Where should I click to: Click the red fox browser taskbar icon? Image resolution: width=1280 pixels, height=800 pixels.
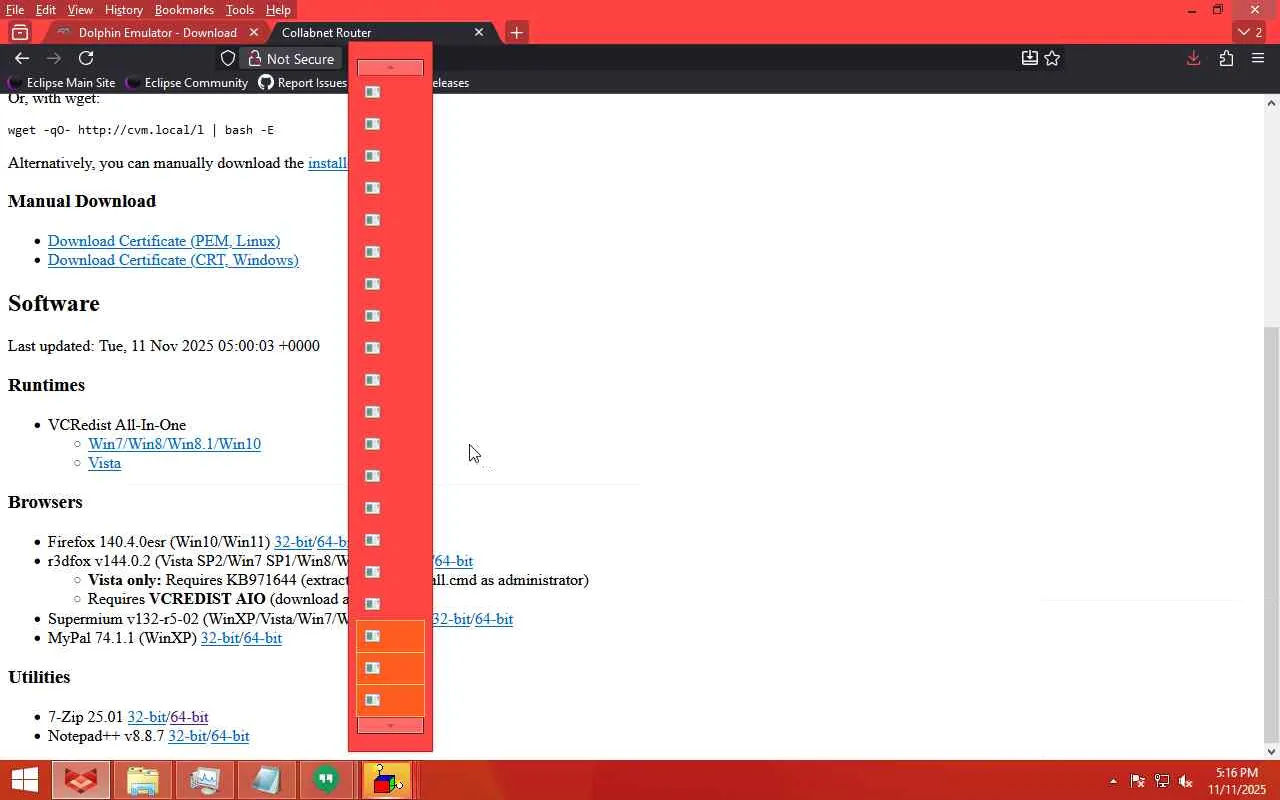[x=81, y=780]
